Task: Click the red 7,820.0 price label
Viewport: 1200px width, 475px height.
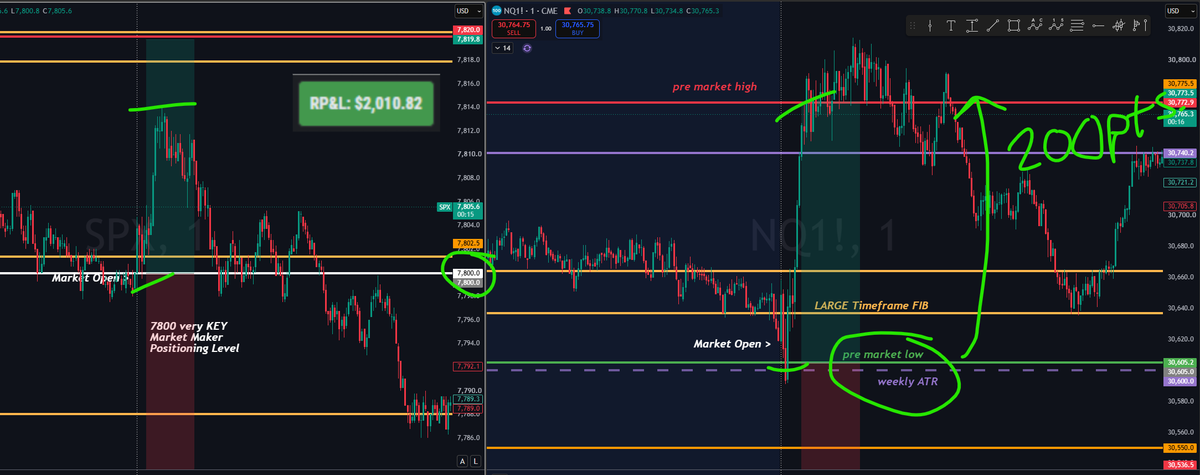Action: pos(470,31)
